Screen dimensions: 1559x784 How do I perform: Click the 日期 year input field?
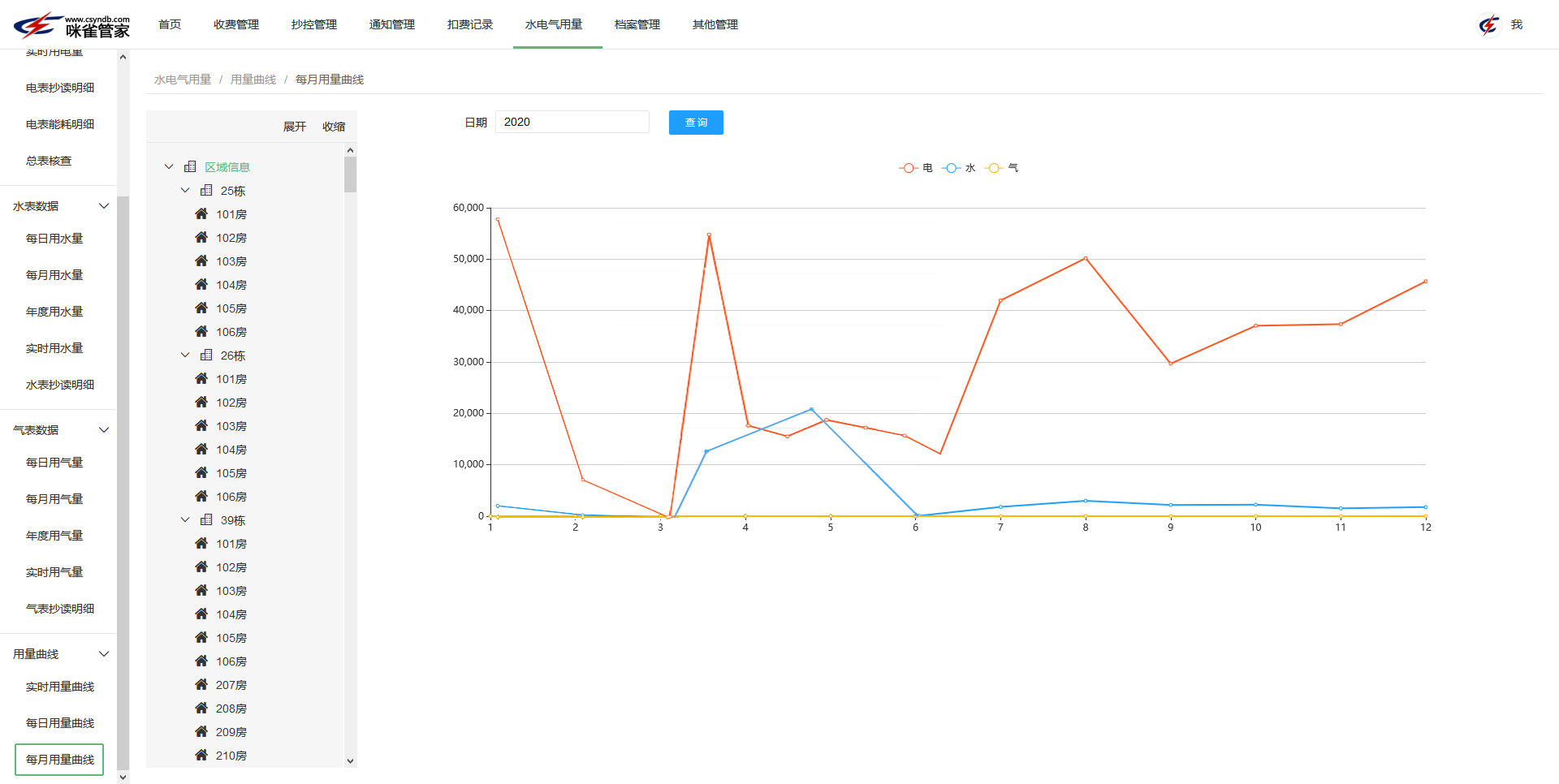tap(572, 122)
